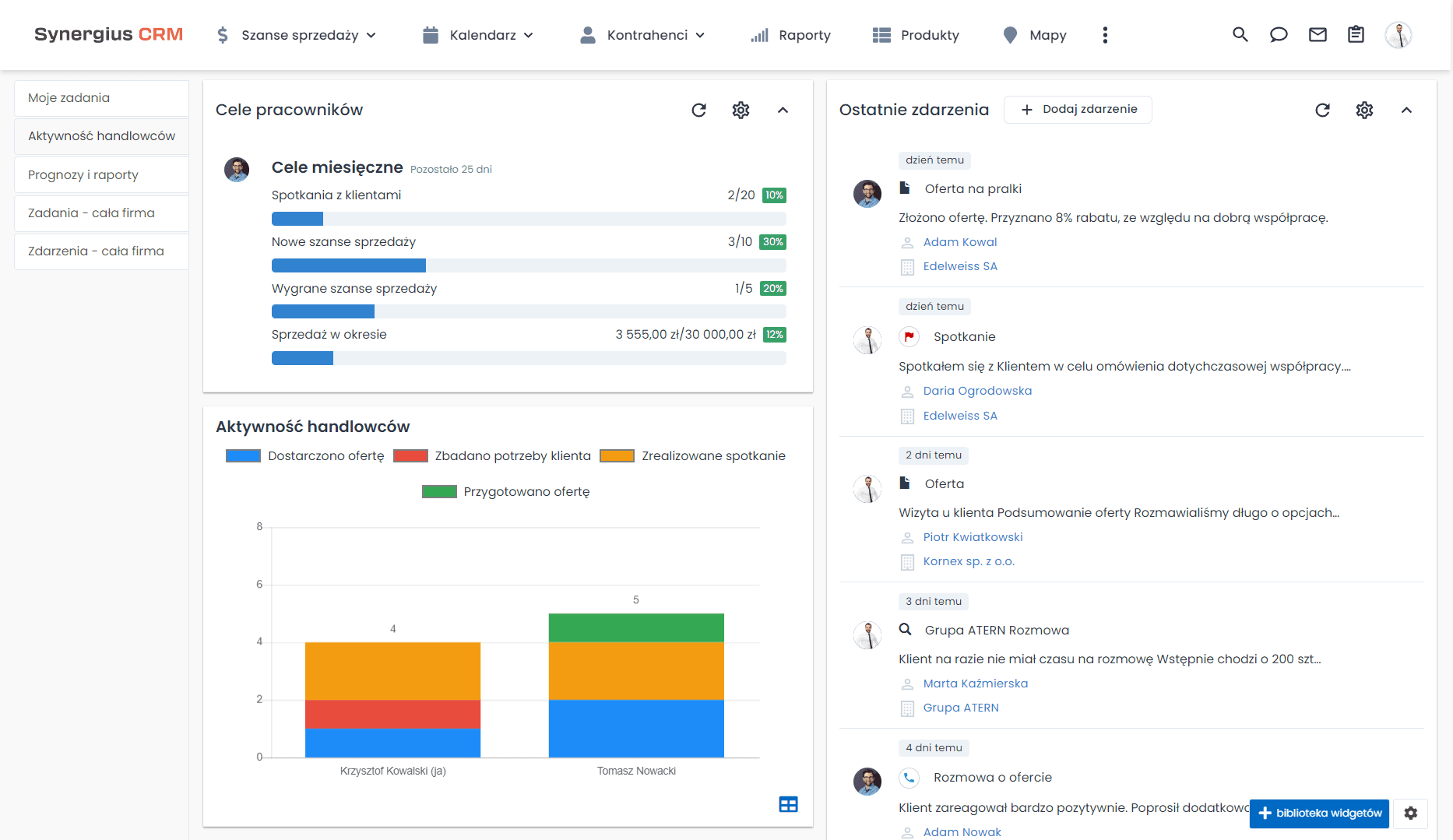Viewport: 1453px width, 840px height.
Task: Refresh the Cele pracowników widget
Action: [698, 111]
